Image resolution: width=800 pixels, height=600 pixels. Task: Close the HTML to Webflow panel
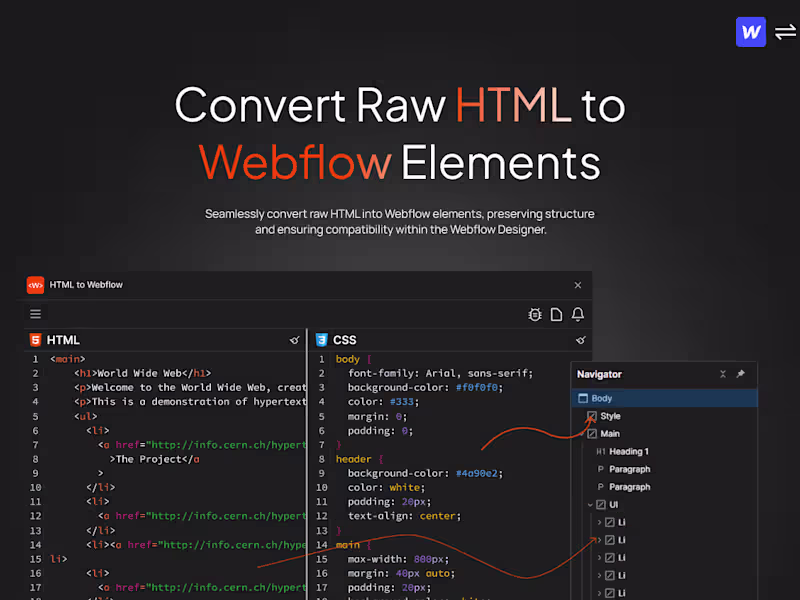click(x=578, y=285)
